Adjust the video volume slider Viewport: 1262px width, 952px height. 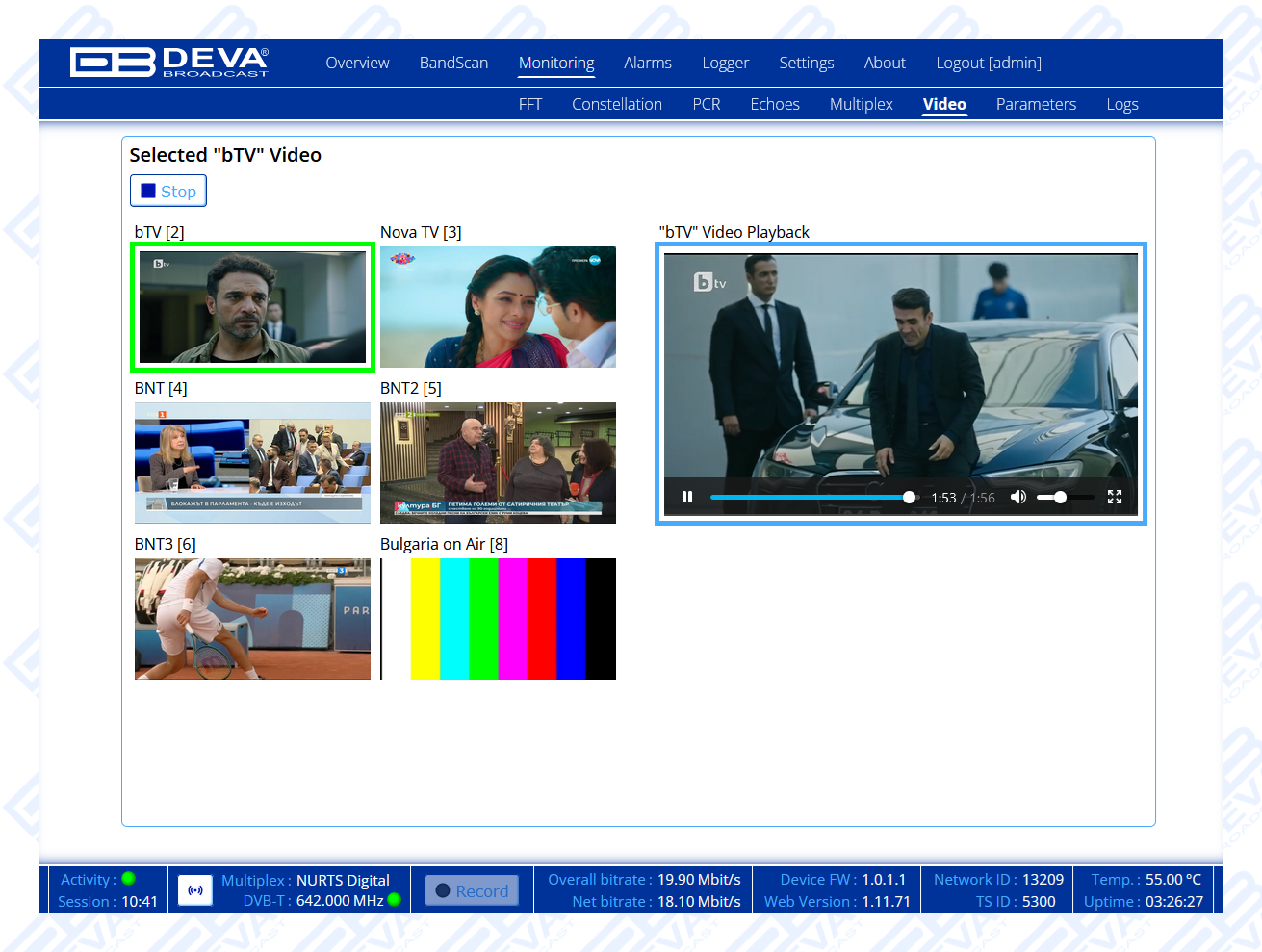tap(1064, 498)
